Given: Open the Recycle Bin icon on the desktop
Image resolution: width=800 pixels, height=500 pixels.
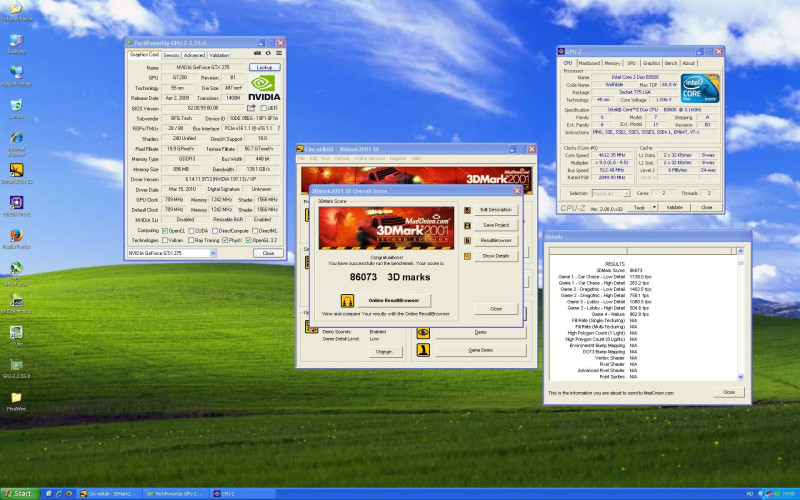Looking at the screenshot, I should coord(16,105).
